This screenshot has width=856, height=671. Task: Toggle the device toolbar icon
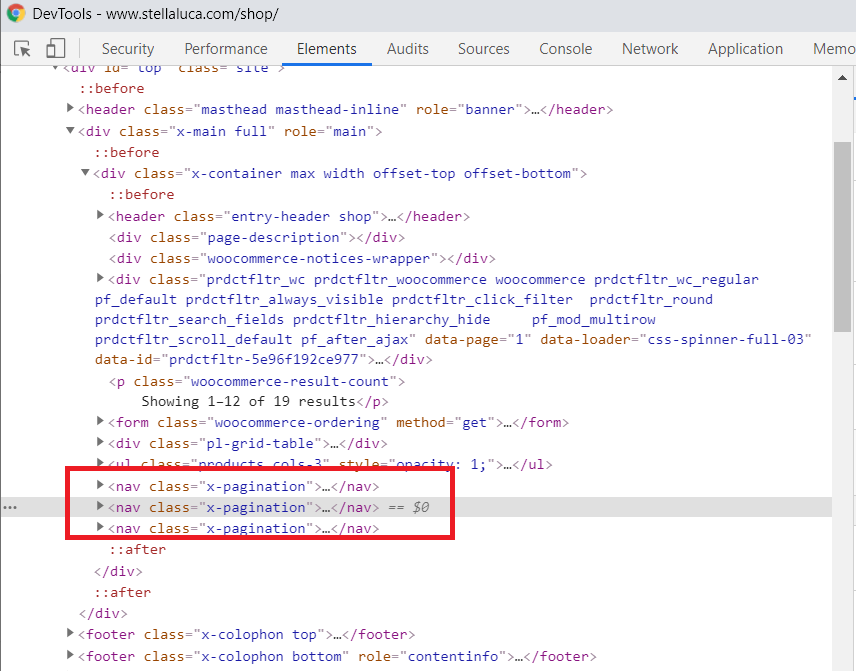[56, 49]
